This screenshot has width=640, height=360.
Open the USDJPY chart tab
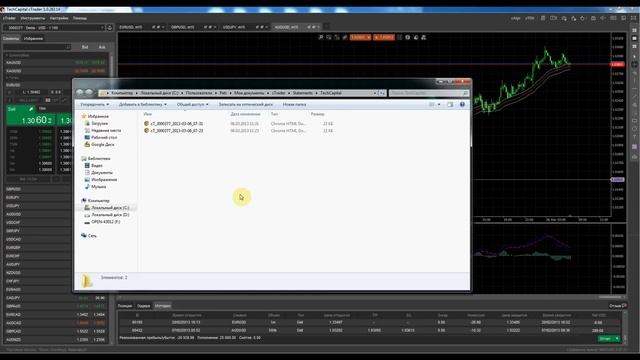pos(234,27)
